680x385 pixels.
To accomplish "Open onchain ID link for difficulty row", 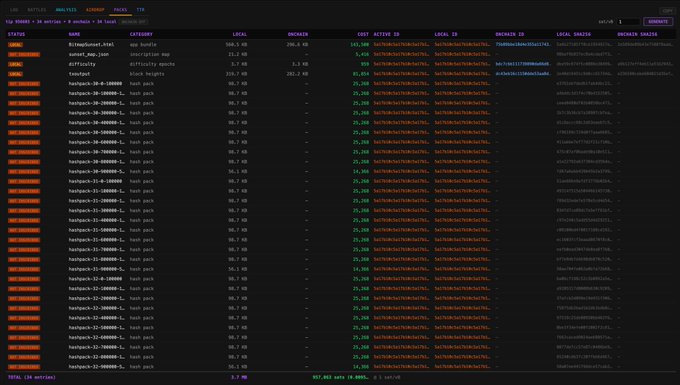I will 523,64.
